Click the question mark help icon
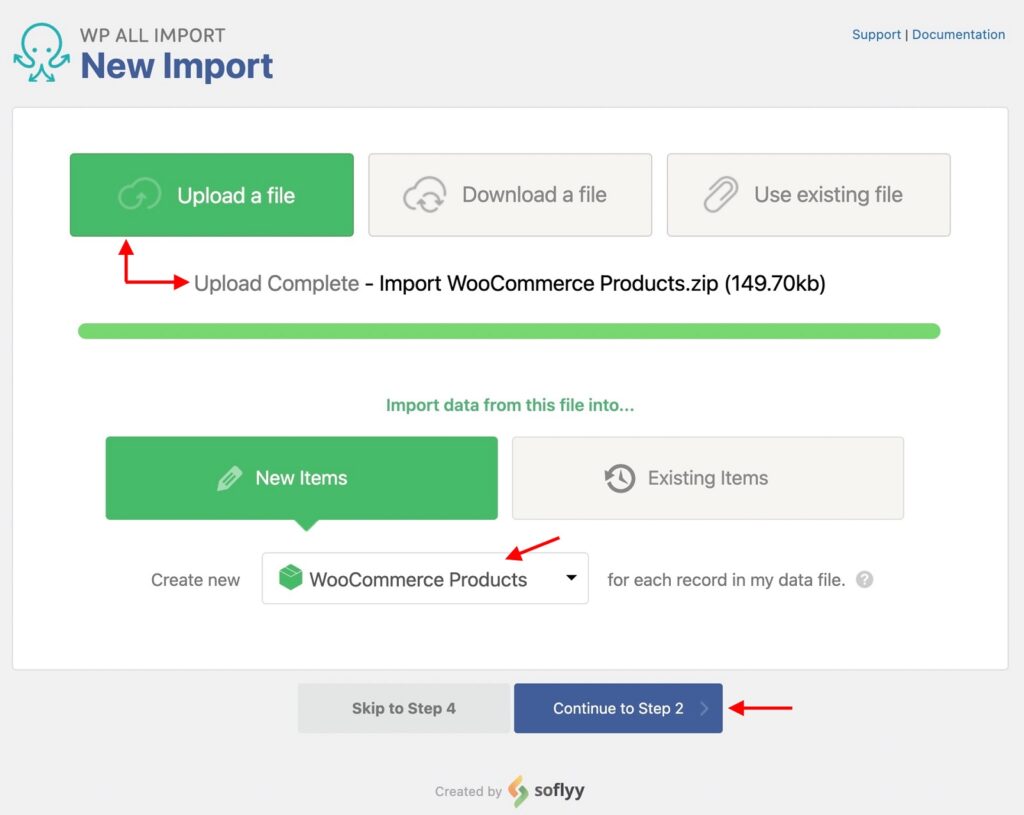Screen dimensions: 1024x815 [x=865, y=579]
